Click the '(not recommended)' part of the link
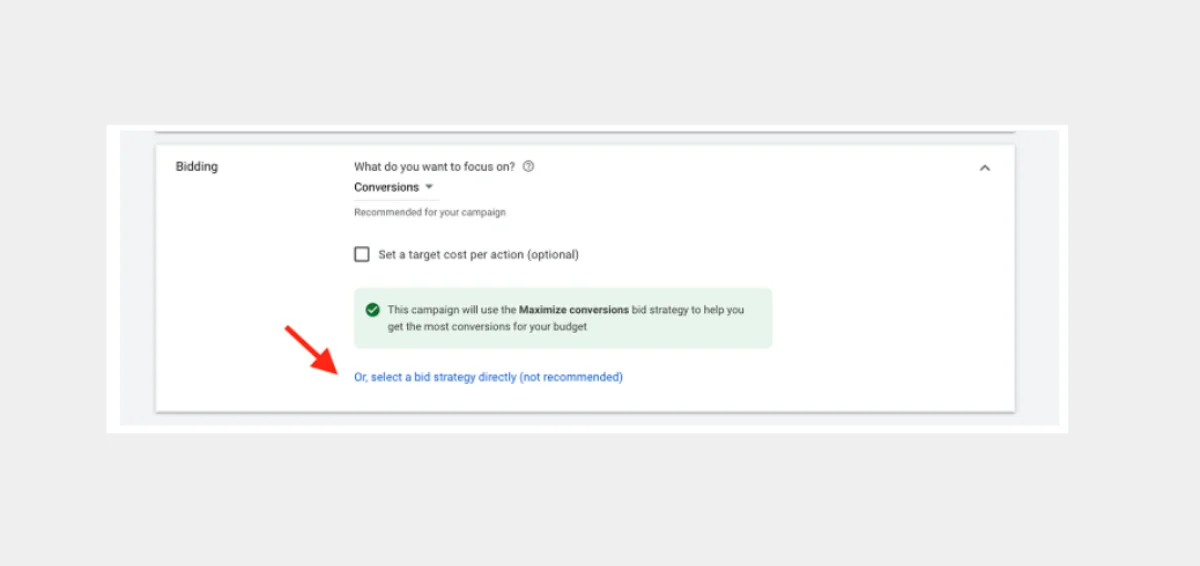 [571, 377]
